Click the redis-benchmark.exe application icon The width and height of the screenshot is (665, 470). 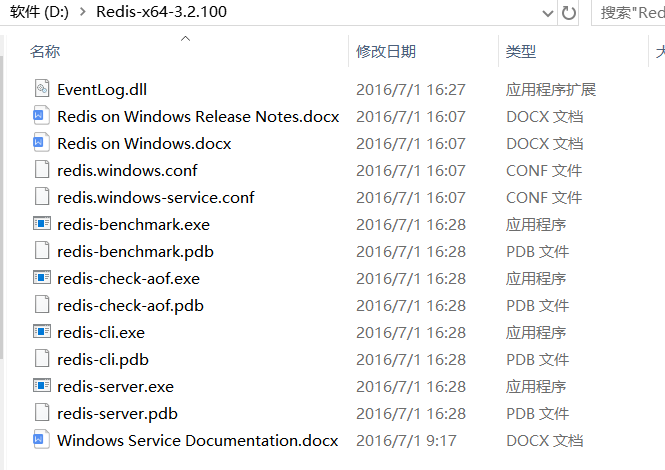[41, 224]
